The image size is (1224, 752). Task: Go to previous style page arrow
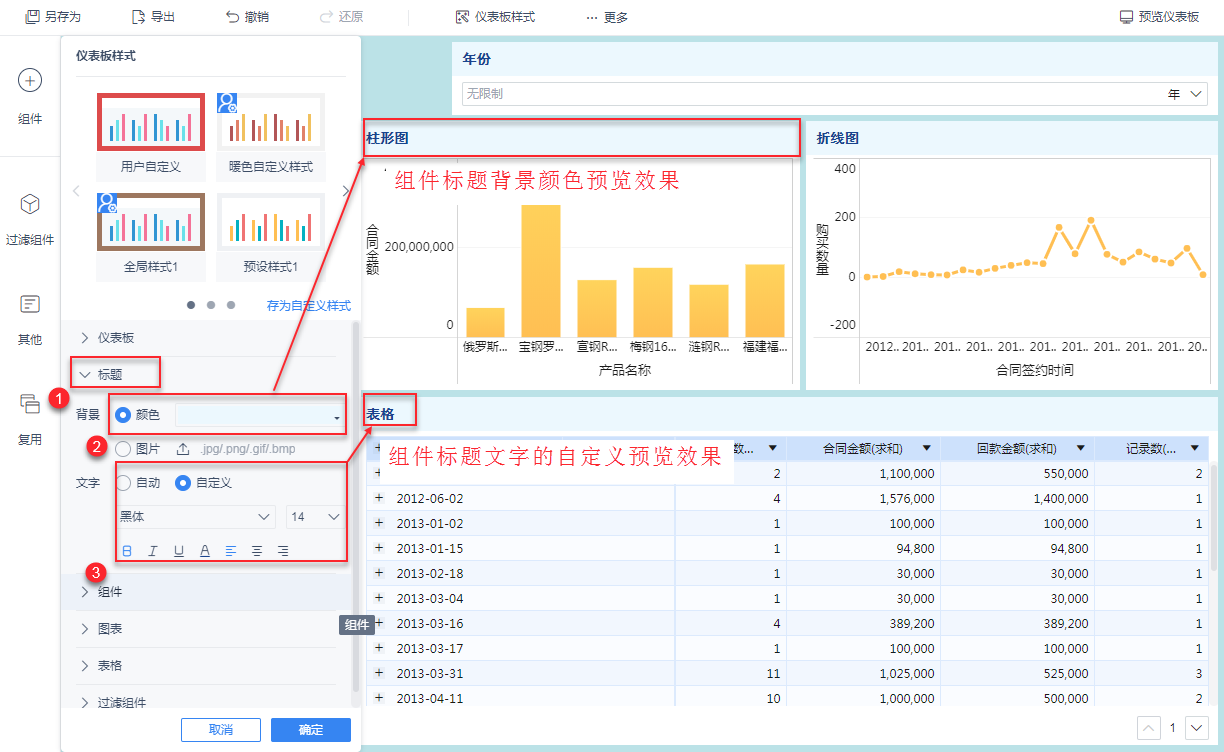point(75,190)
